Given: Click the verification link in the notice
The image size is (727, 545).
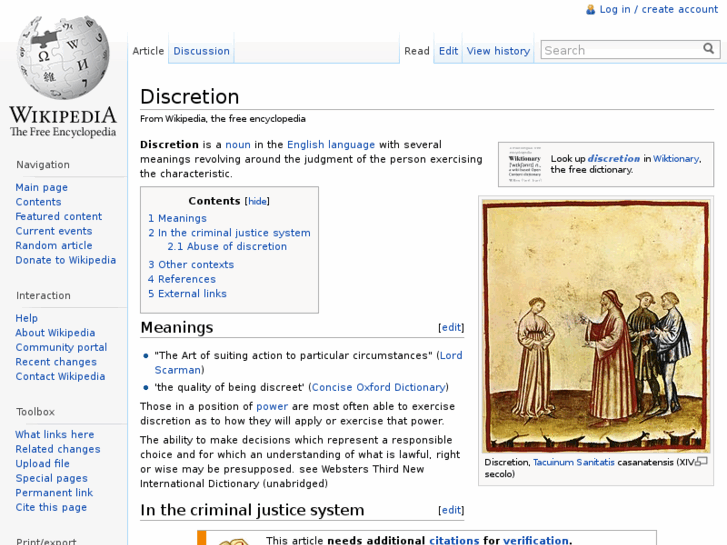Looking at the screenshot, I should (x=536, y=540).
